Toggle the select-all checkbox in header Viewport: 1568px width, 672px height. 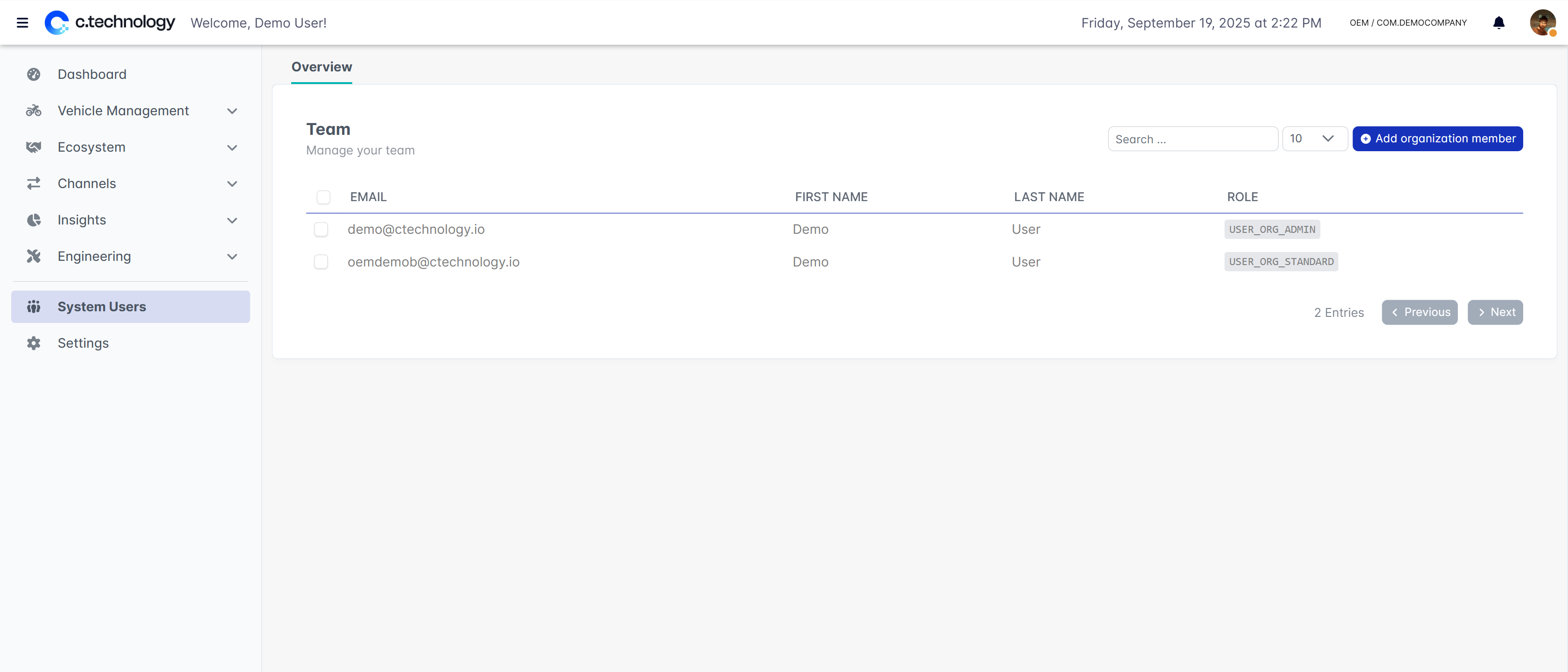tap(323, 197)
